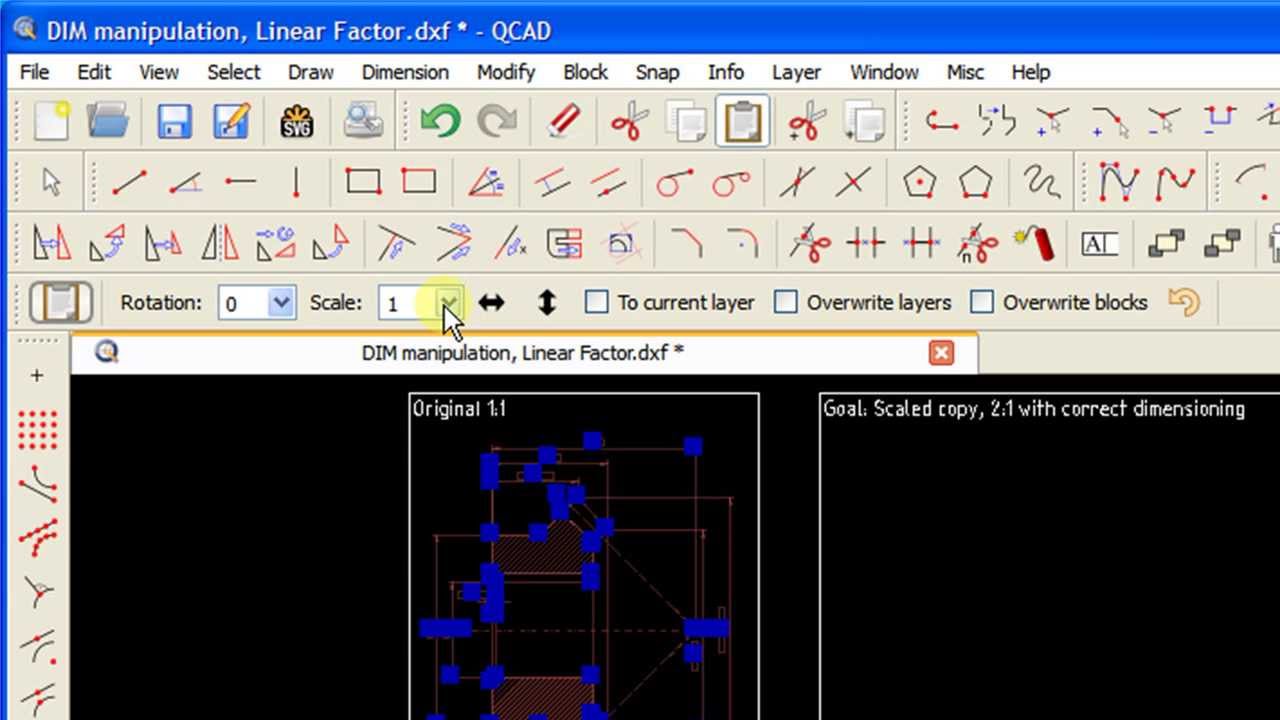Select the explode text to letters tool

[1099, 243]
